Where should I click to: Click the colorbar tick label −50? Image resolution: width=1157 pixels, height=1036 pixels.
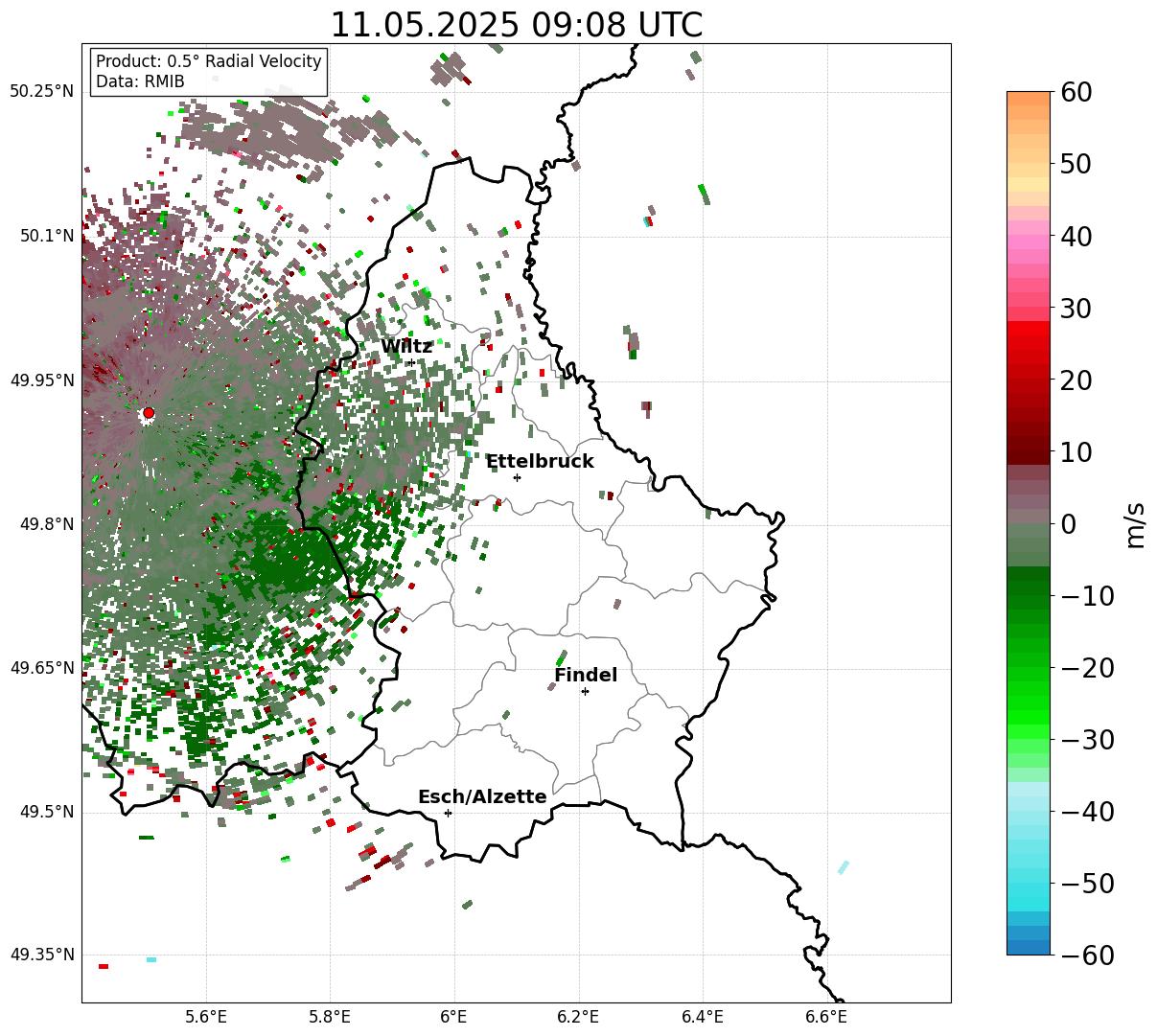point(1086,884)
